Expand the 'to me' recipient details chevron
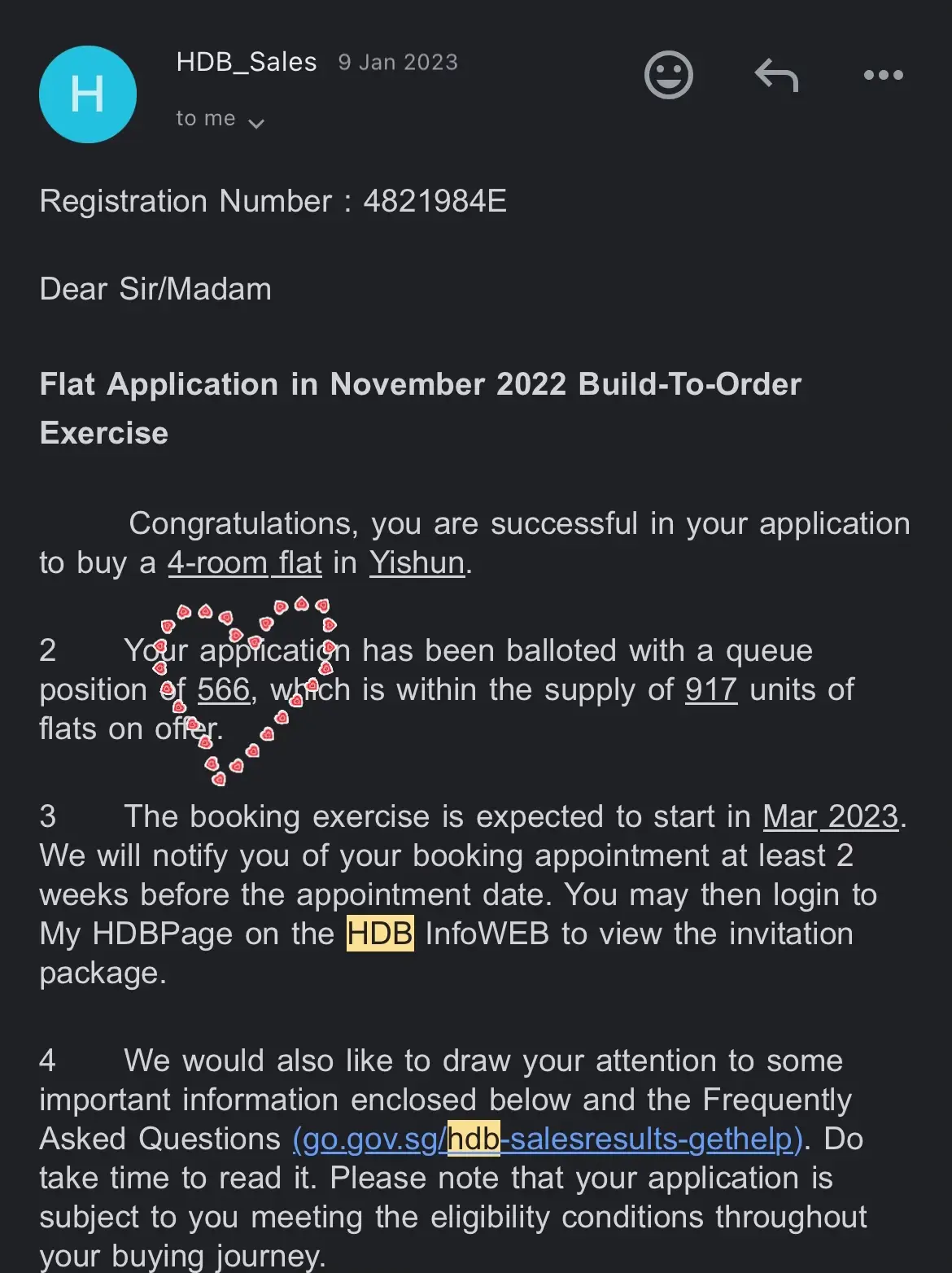The image size is (952, 1273). point(256,124)
